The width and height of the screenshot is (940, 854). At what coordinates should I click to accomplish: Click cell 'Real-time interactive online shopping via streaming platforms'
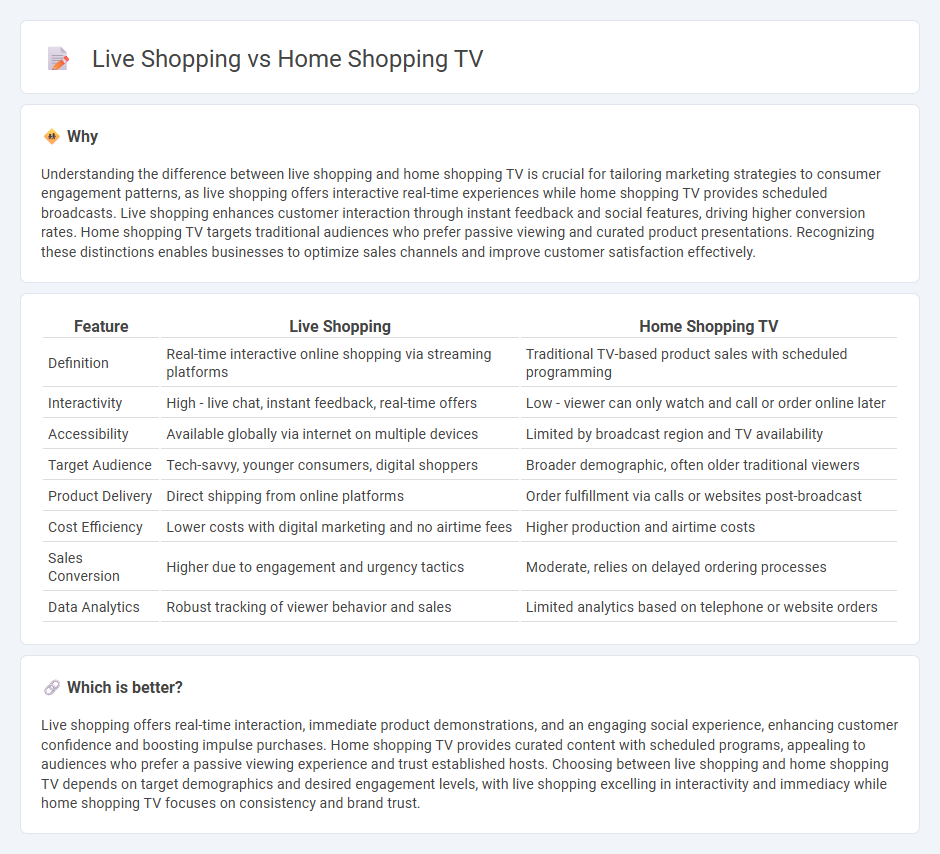pos(340,363)
